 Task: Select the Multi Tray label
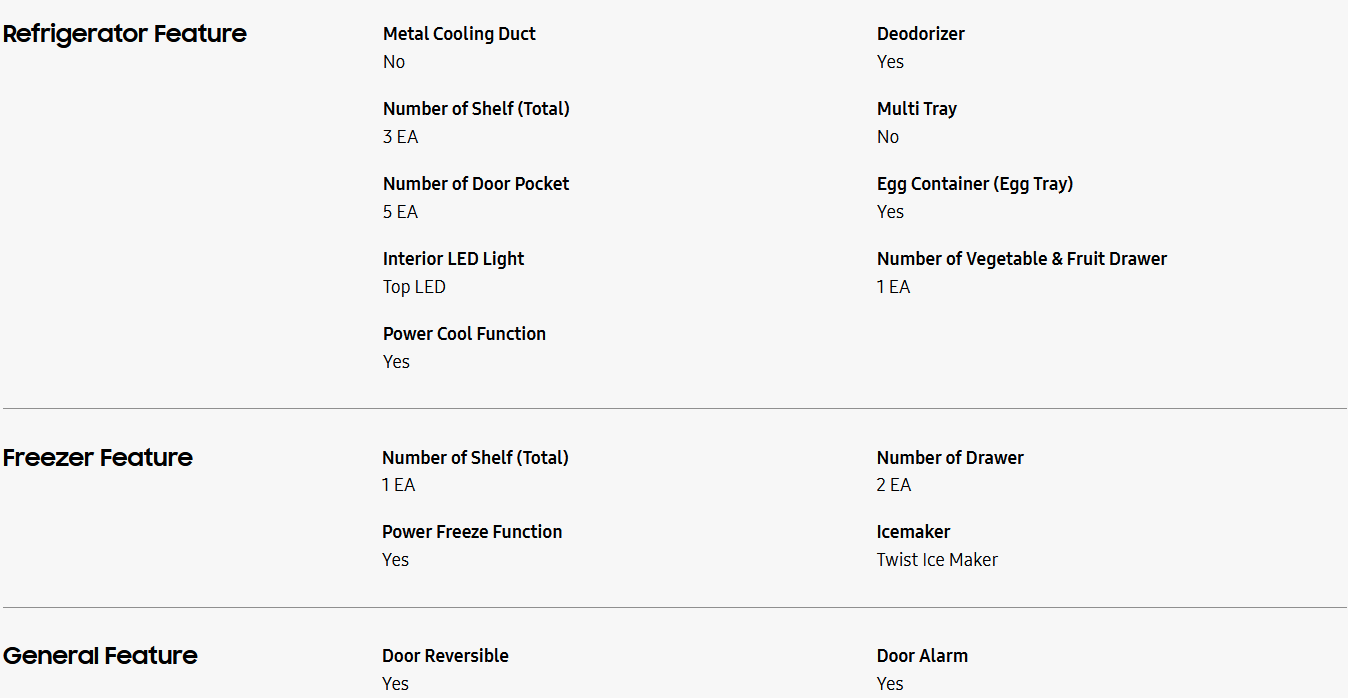click(916, 109)
